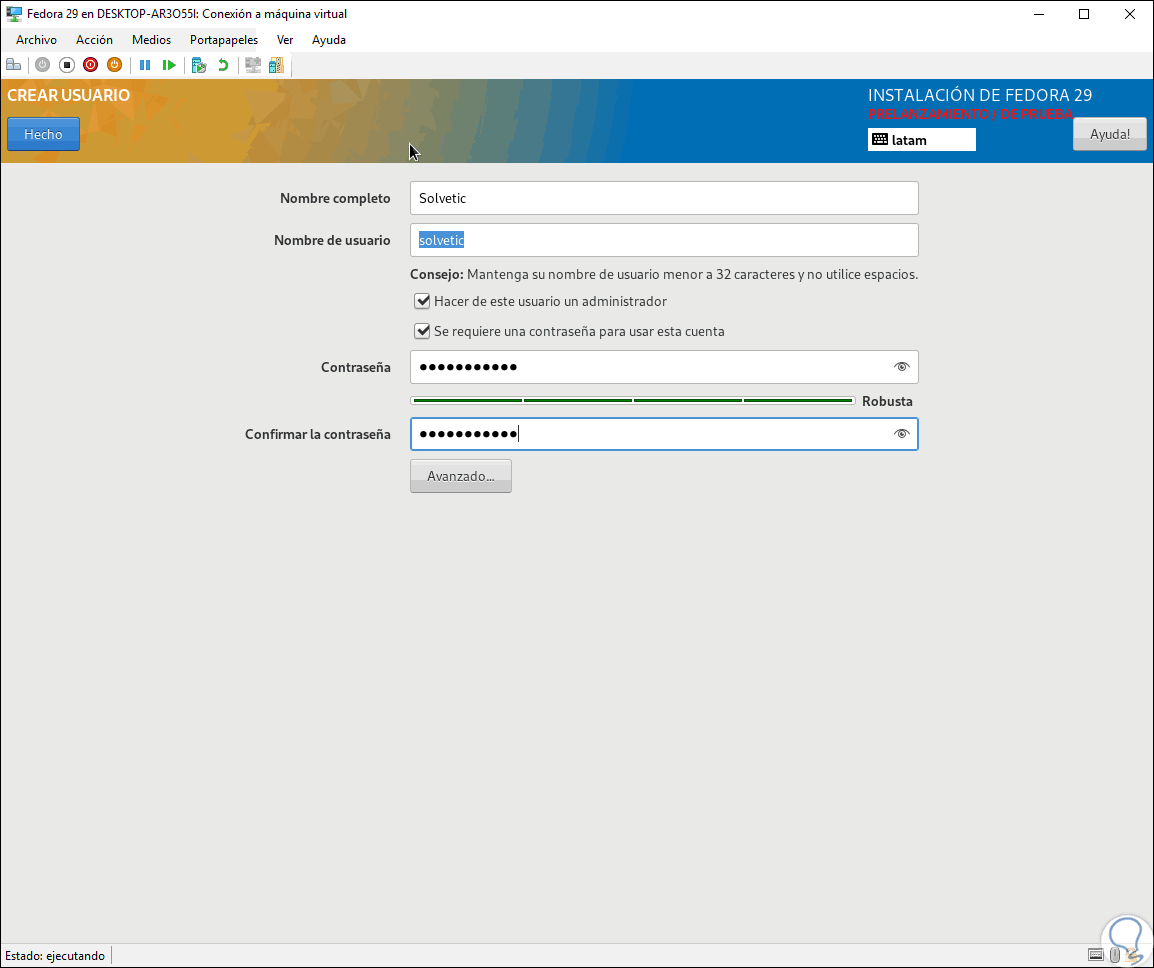Click the 'Consejo:' hint text
Image resolution: width=1154 pixels, height=968 pixels.
pos(436,275)
